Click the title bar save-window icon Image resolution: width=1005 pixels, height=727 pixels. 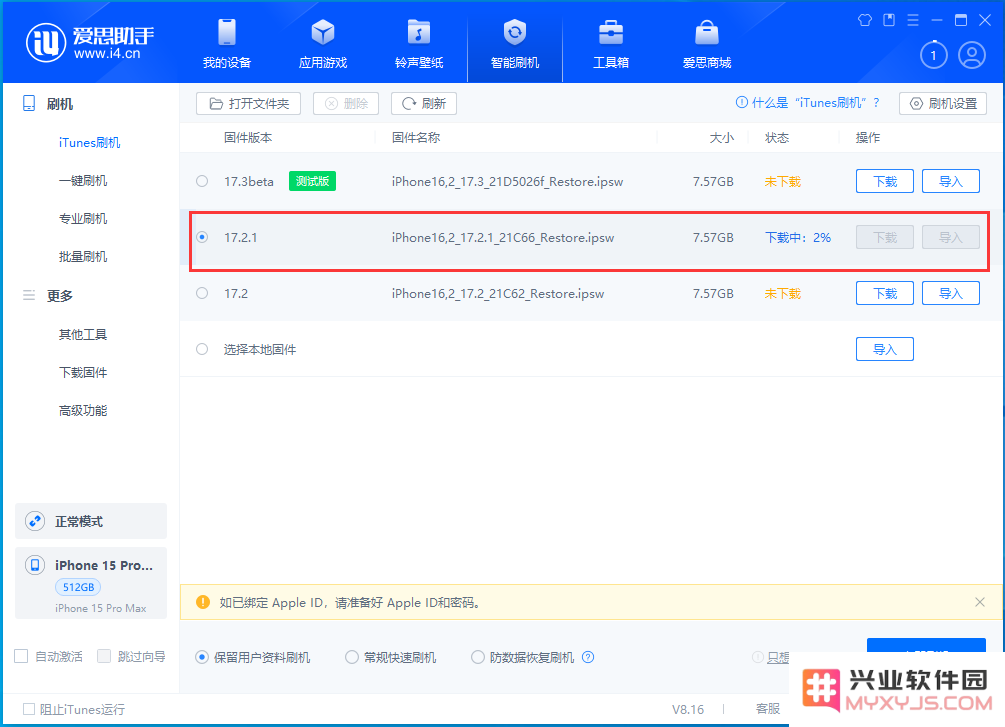coord(889,20)
